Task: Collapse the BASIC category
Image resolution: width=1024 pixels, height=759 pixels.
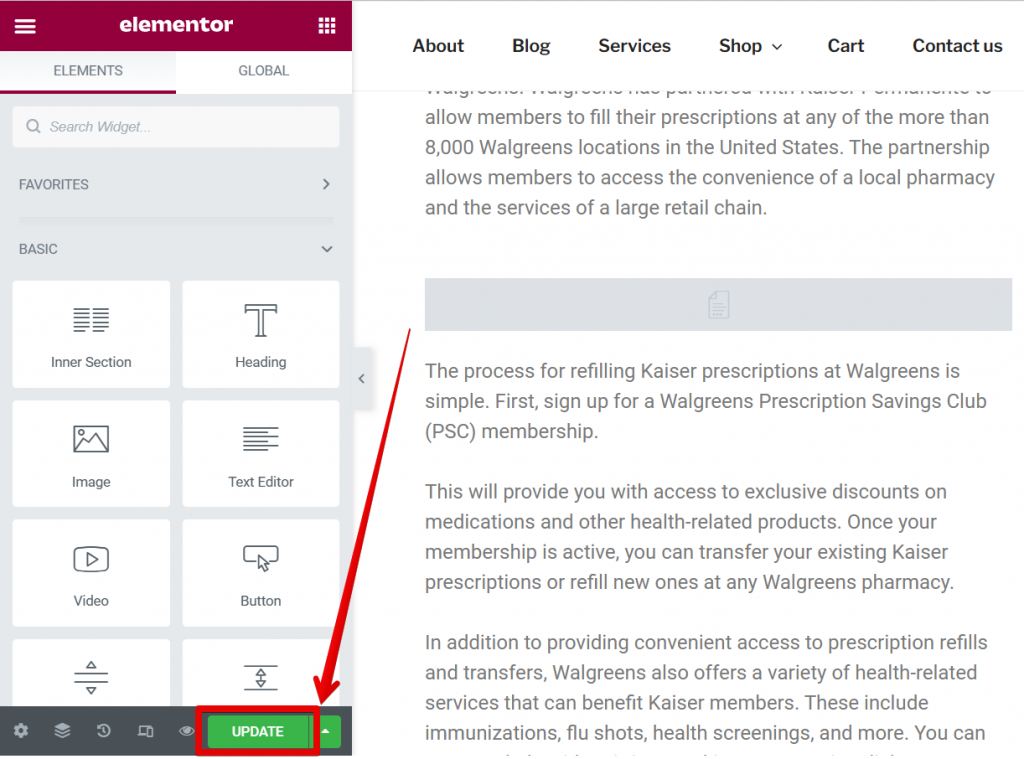Action: pyautogui.click(x=176, y=248)
